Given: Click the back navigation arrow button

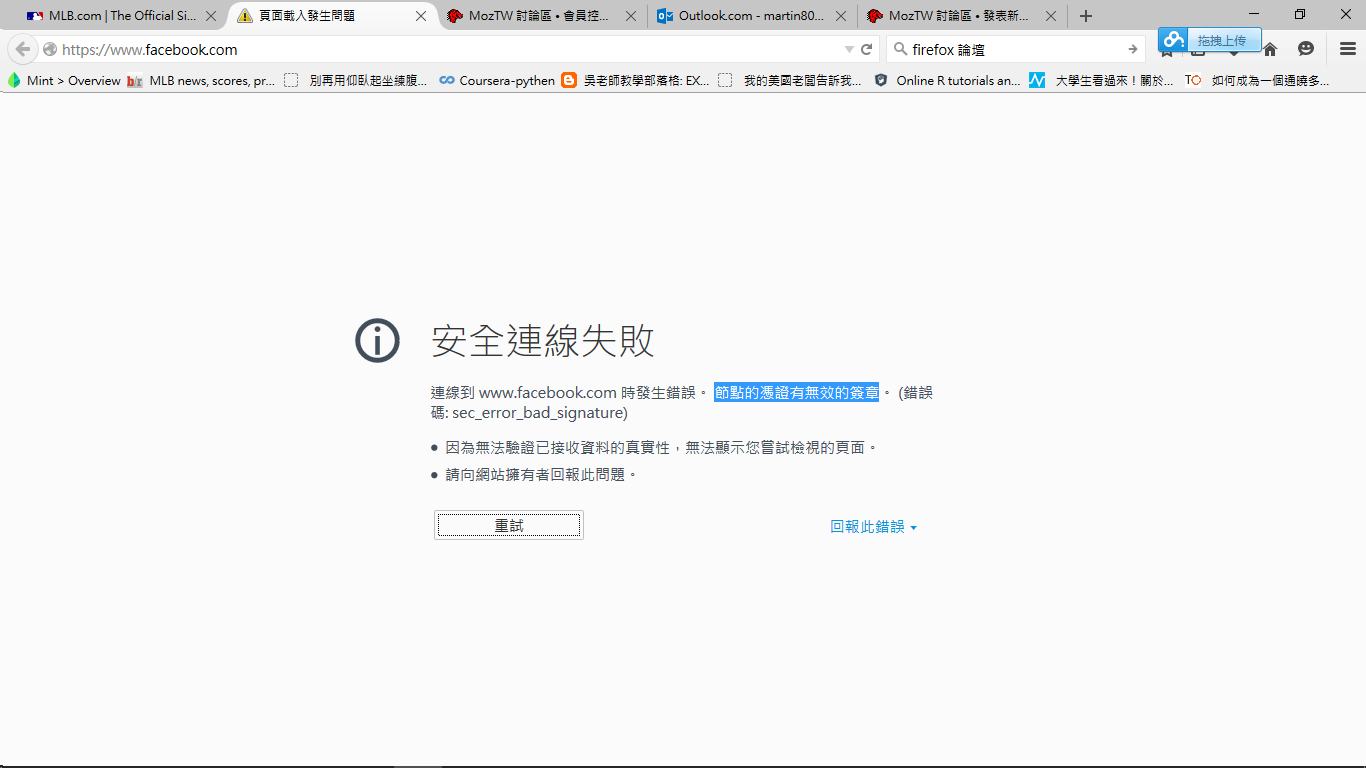Looking at the screenshot, I should pos(23,49).
